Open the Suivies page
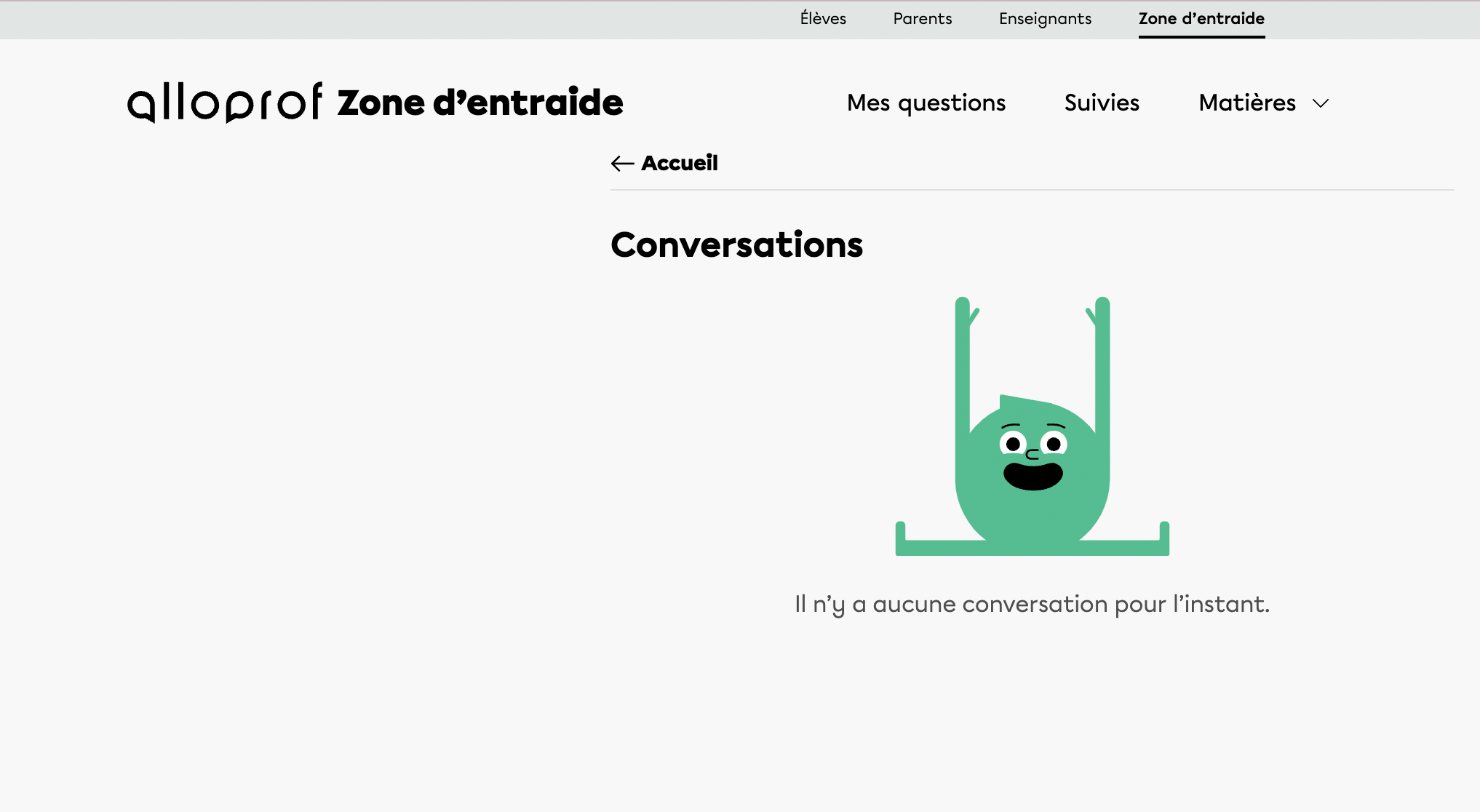The image size is (1480, 812). (x=1102, y=103)
